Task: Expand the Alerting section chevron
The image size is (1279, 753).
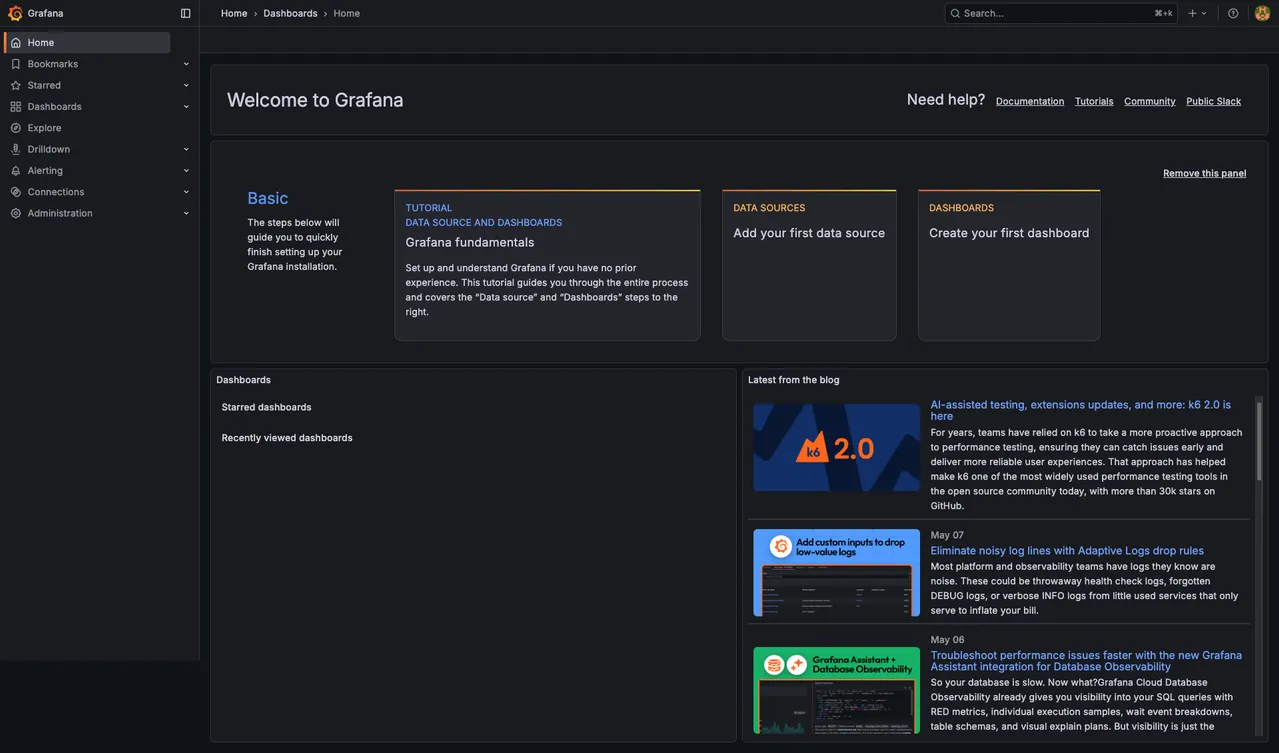Action: tap(186, 171)
